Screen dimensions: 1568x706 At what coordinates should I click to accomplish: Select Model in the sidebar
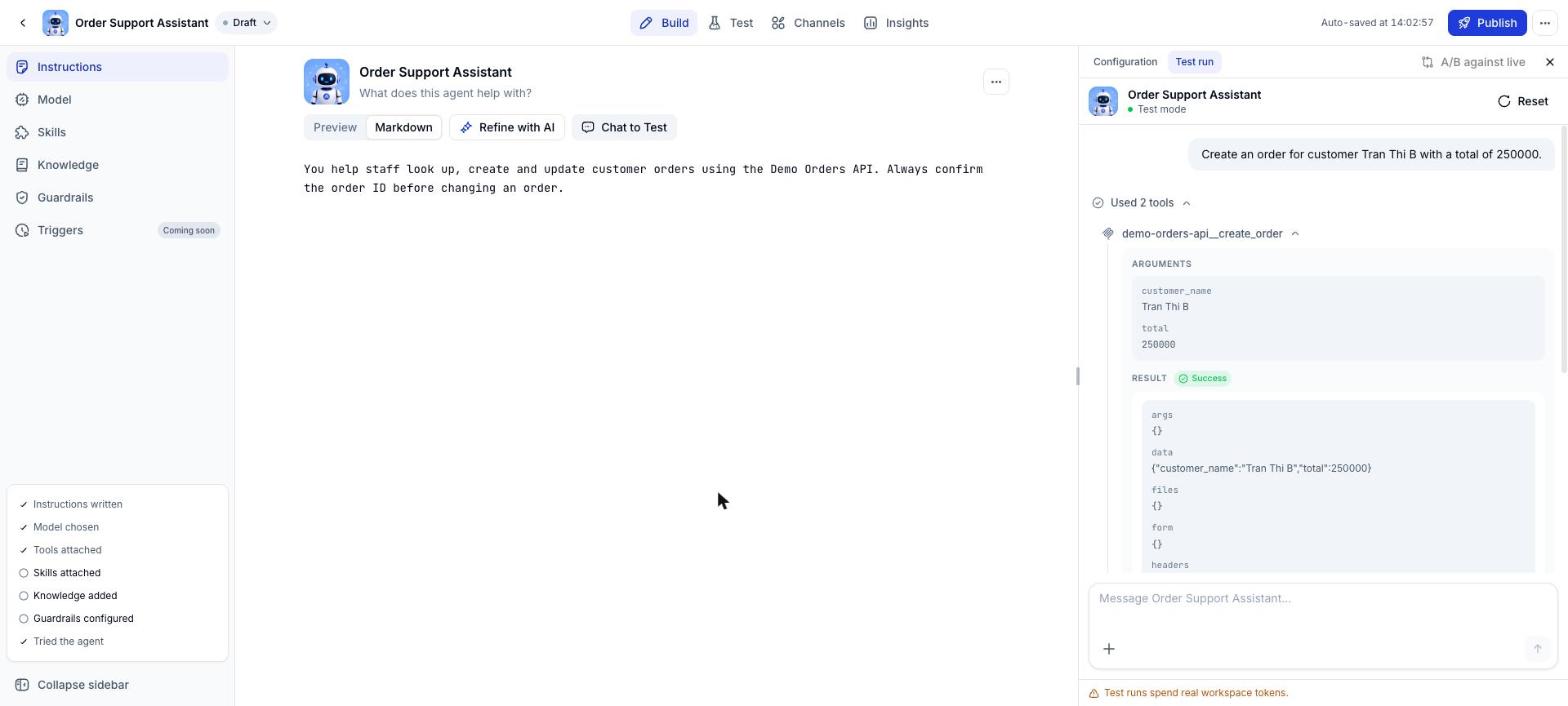(117, 100)
